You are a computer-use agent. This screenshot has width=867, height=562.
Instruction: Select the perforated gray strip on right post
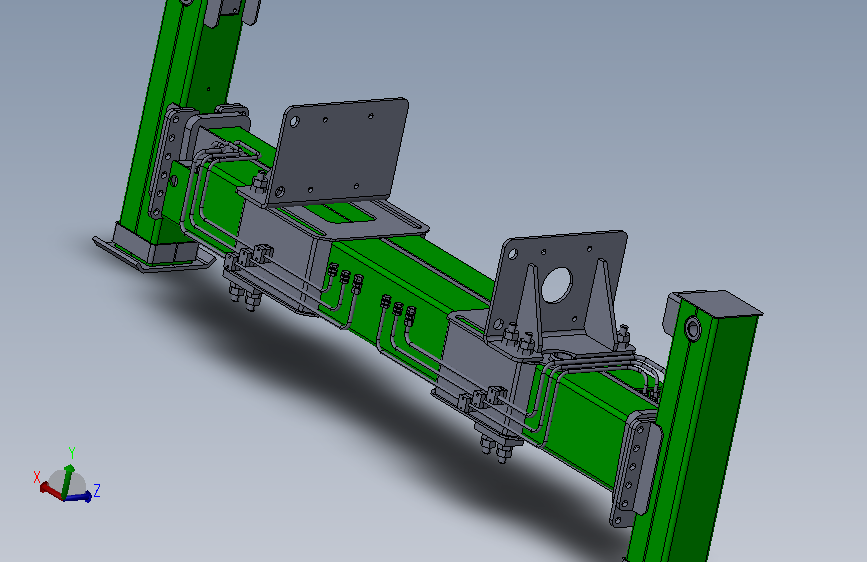[633, 469]
